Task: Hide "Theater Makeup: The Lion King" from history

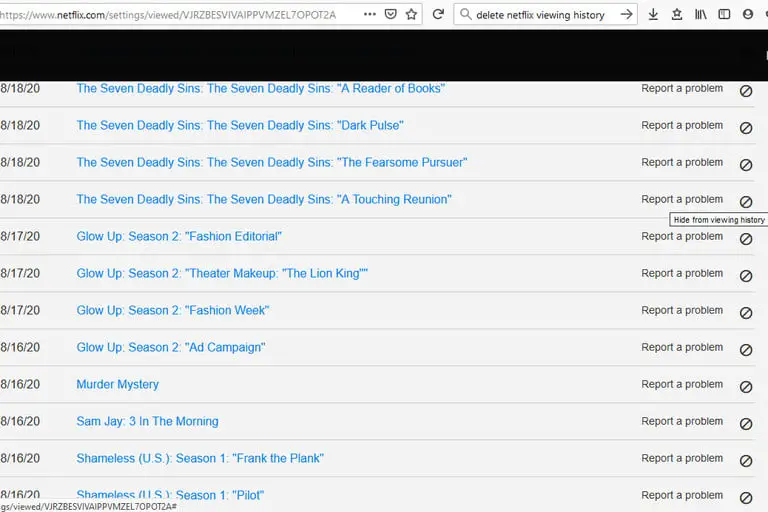Action: point(745,276)
